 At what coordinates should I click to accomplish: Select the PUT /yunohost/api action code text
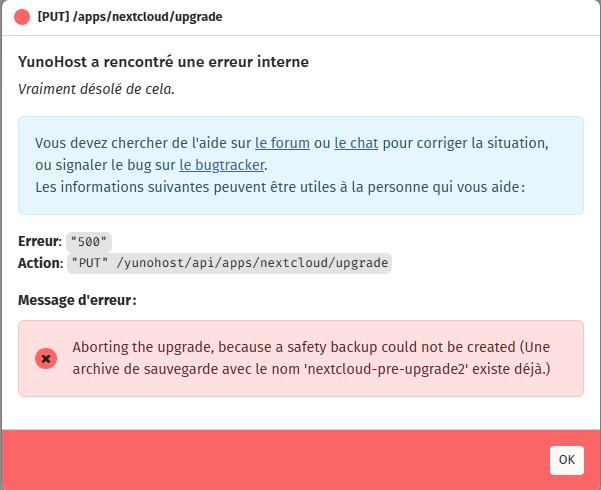click(x=229, y=263)
